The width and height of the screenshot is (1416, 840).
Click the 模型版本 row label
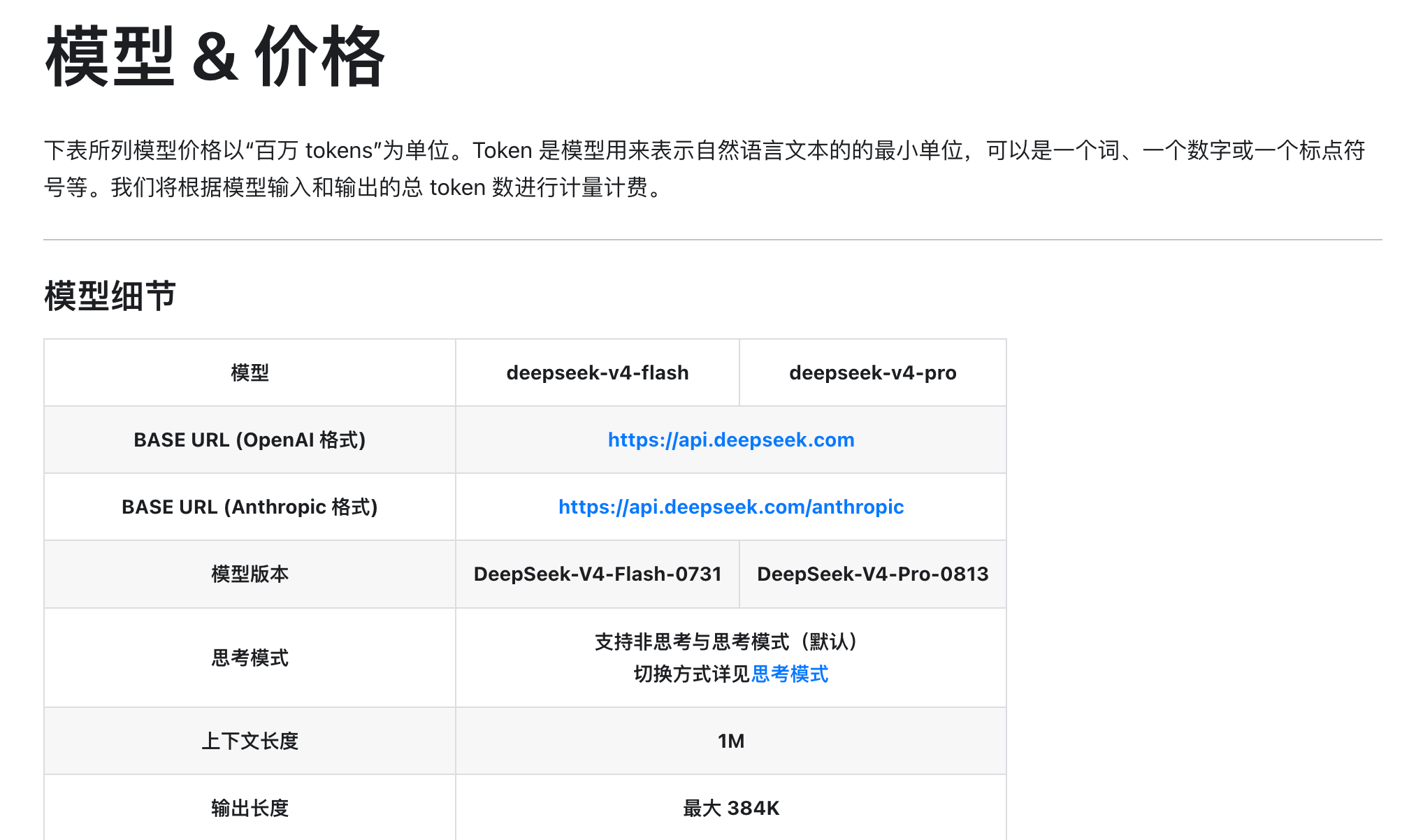point(250,574)
